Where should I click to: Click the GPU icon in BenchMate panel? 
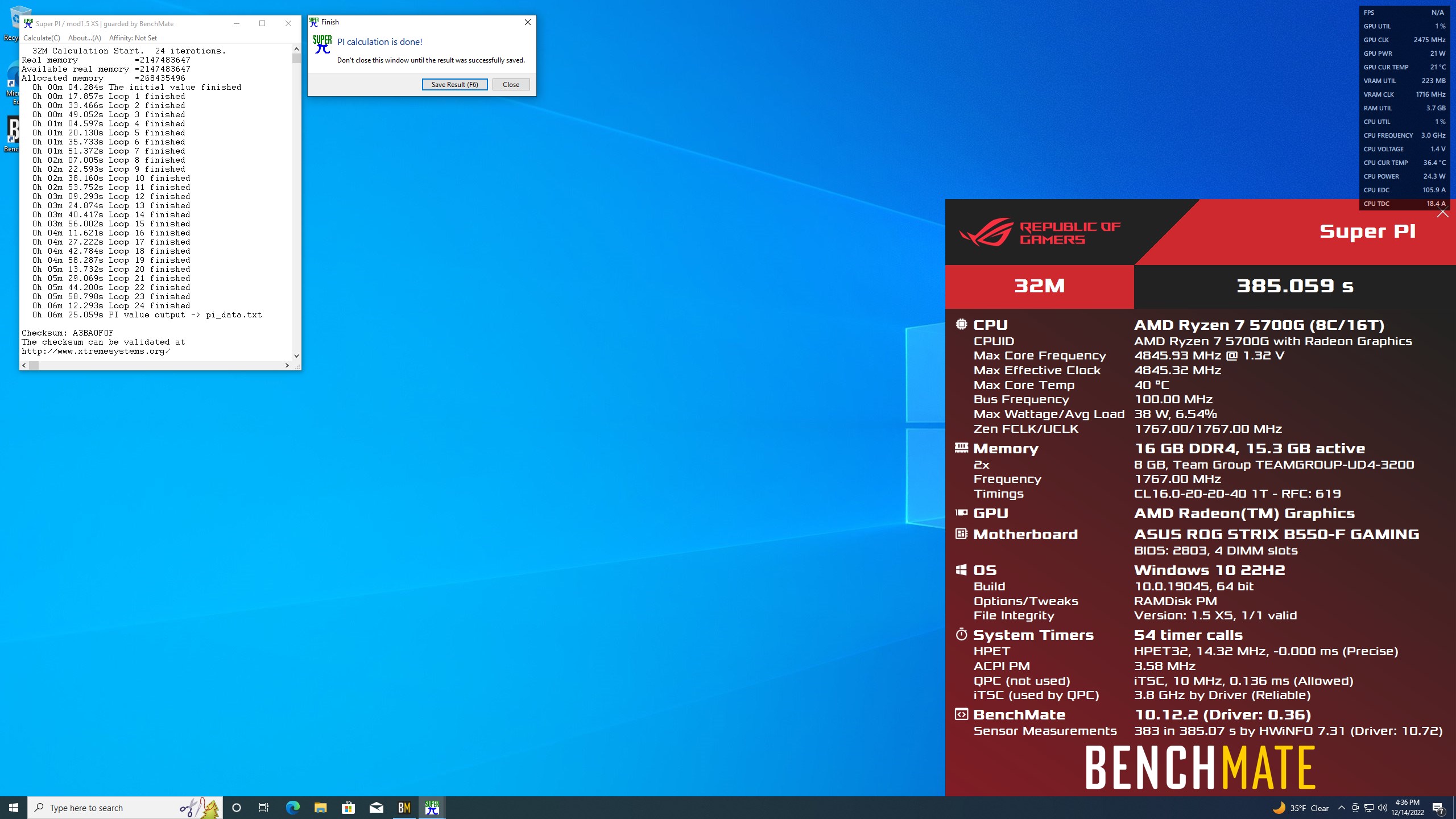click(961, 512)
